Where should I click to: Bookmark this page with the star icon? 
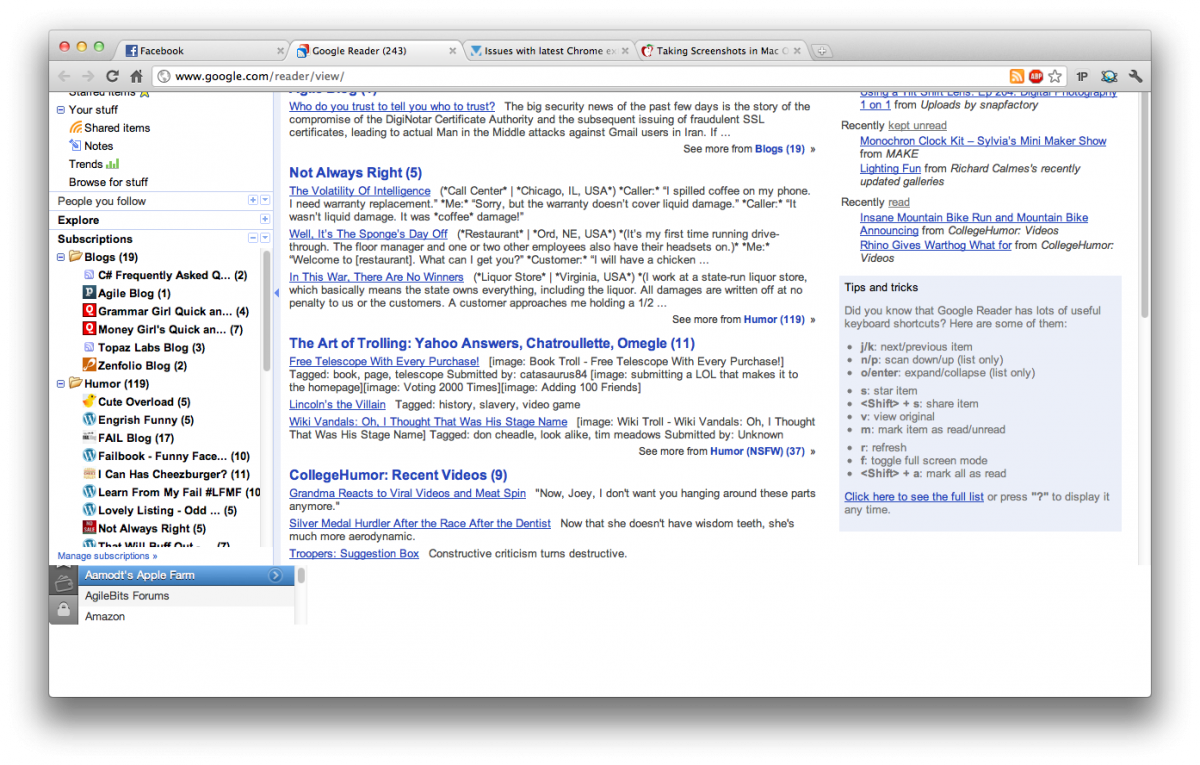pos(1055,76)
